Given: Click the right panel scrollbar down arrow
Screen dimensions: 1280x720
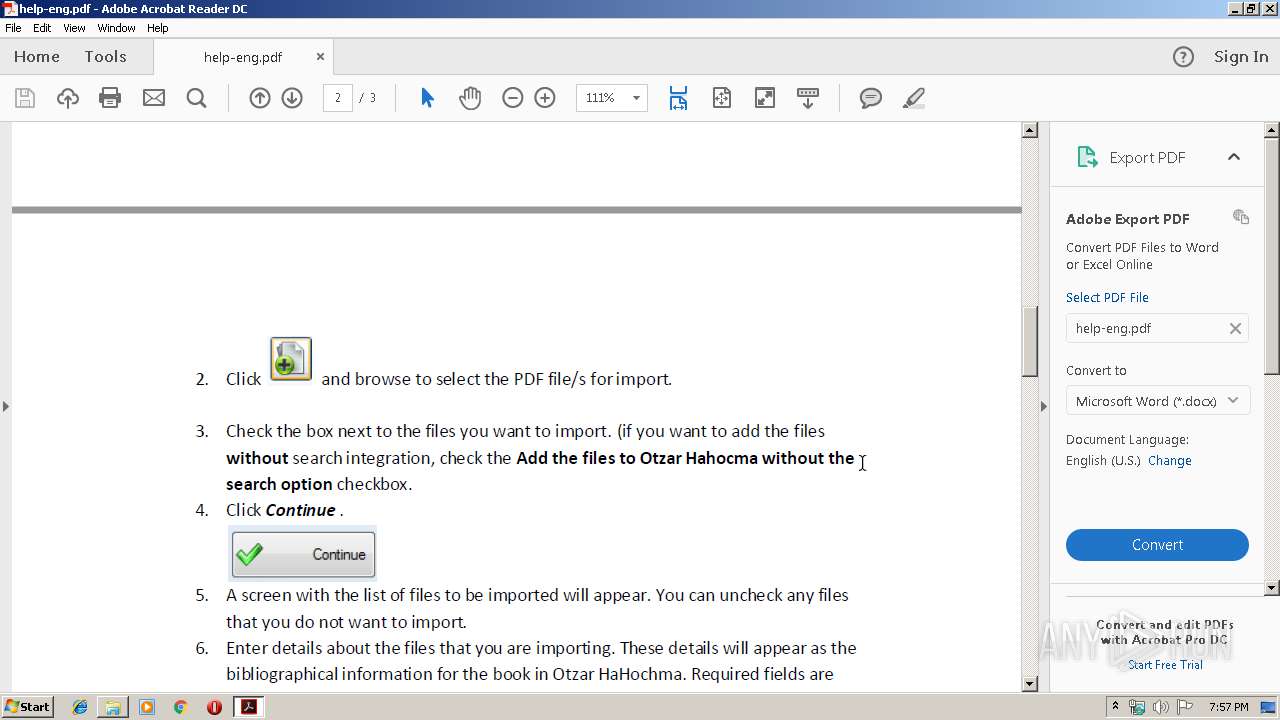Looking at the screenshot, I should pyautogui.click(x=1272, y=588).
